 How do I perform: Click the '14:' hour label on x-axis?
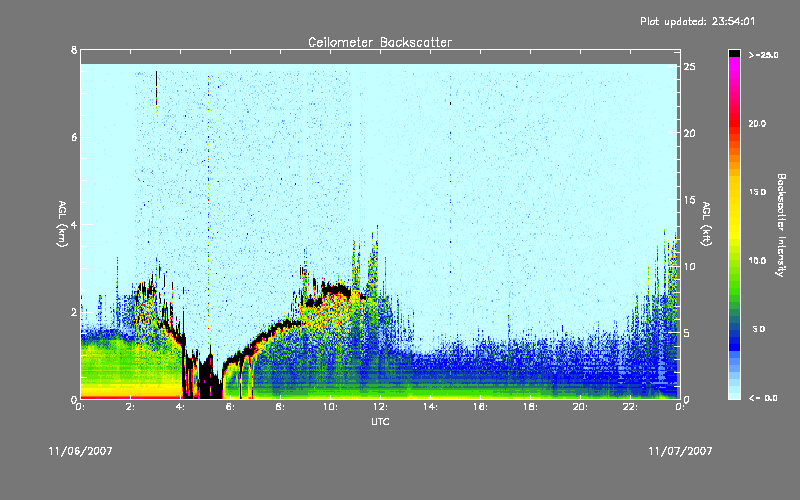click(430, 407)
